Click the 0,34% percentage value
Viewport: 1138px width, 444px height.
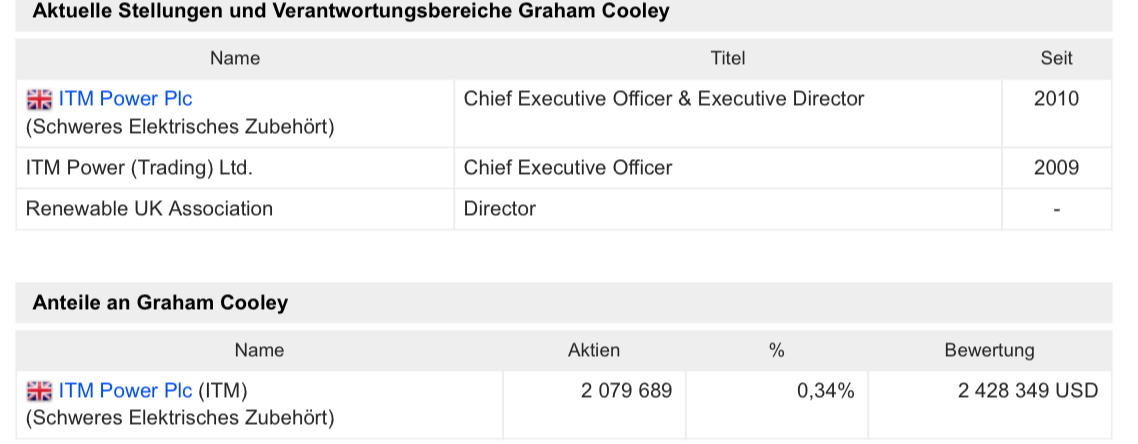click(x=825, y=391)
